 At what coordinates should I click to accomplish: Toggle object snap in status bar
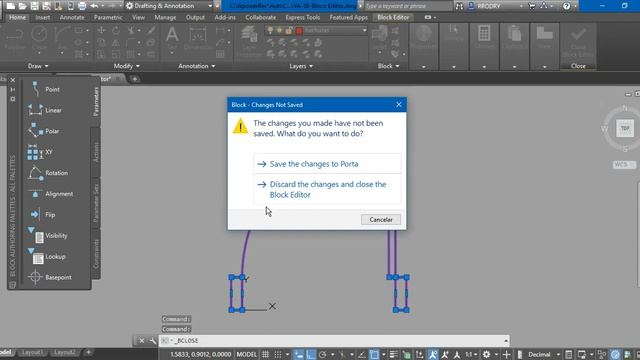[374, 354]
